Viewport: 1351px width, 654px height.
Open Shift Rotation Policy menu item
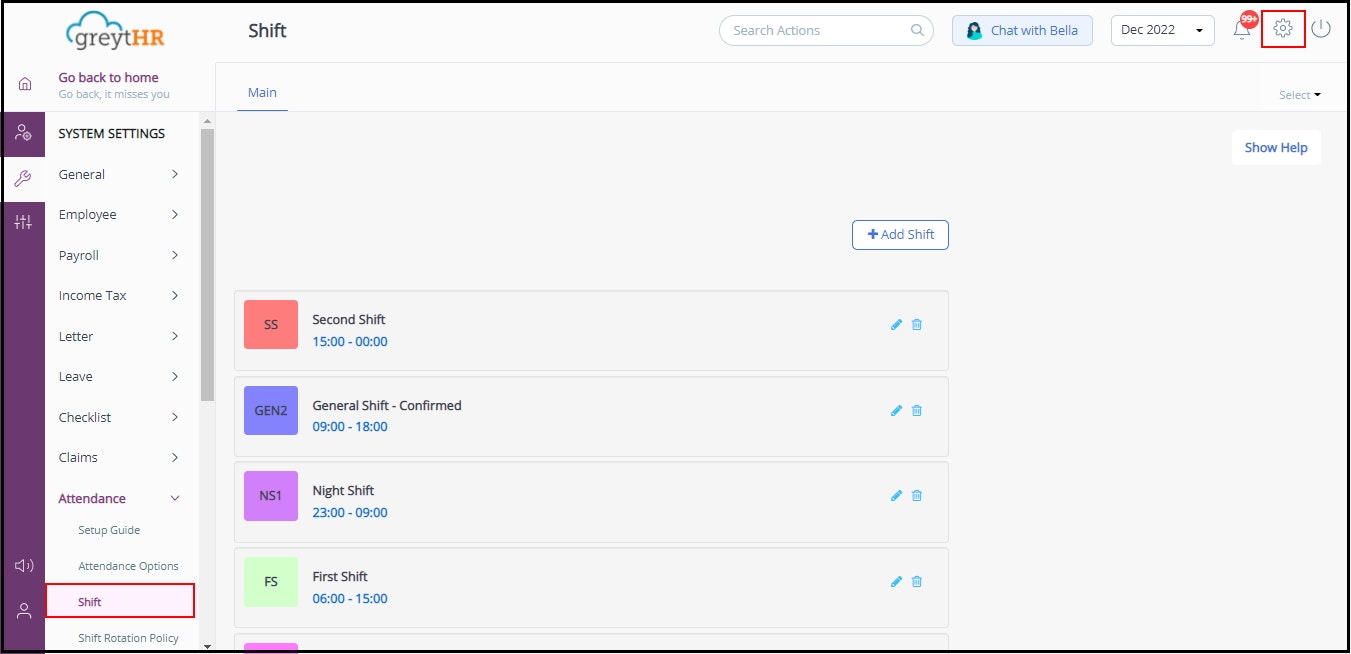click(x=128, y=638)
